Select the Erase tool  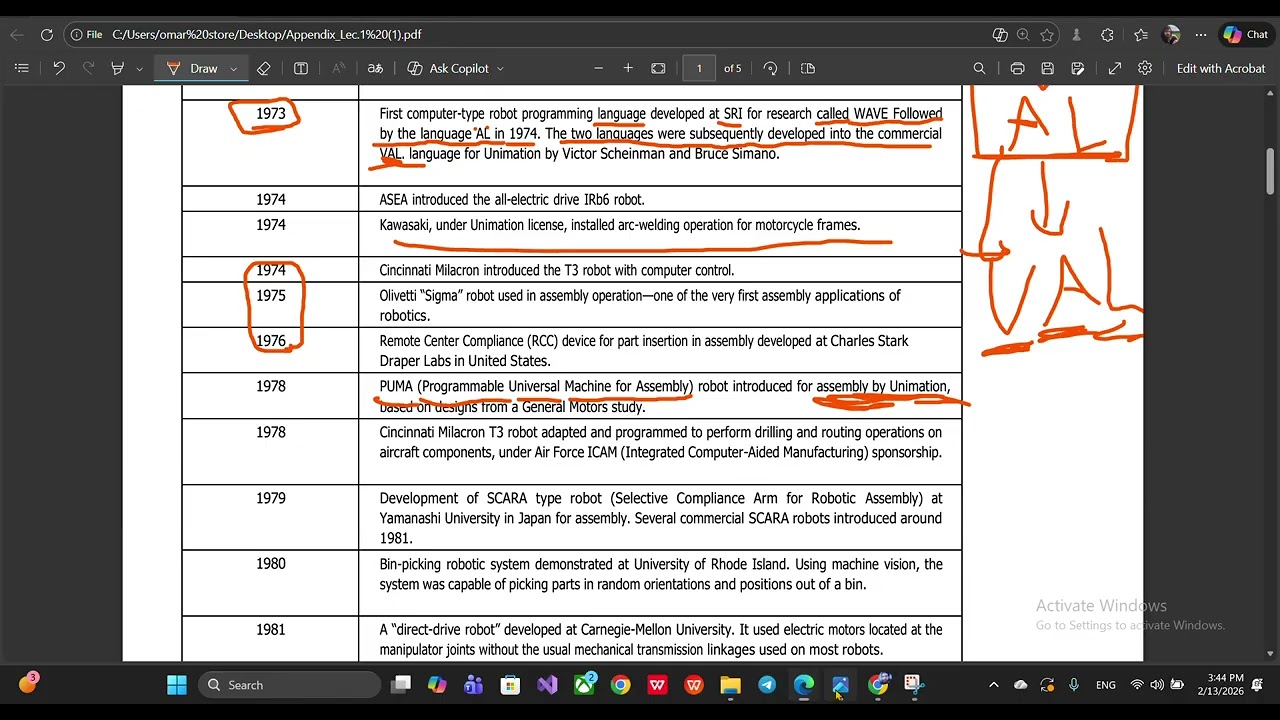(x=264, y=68)
